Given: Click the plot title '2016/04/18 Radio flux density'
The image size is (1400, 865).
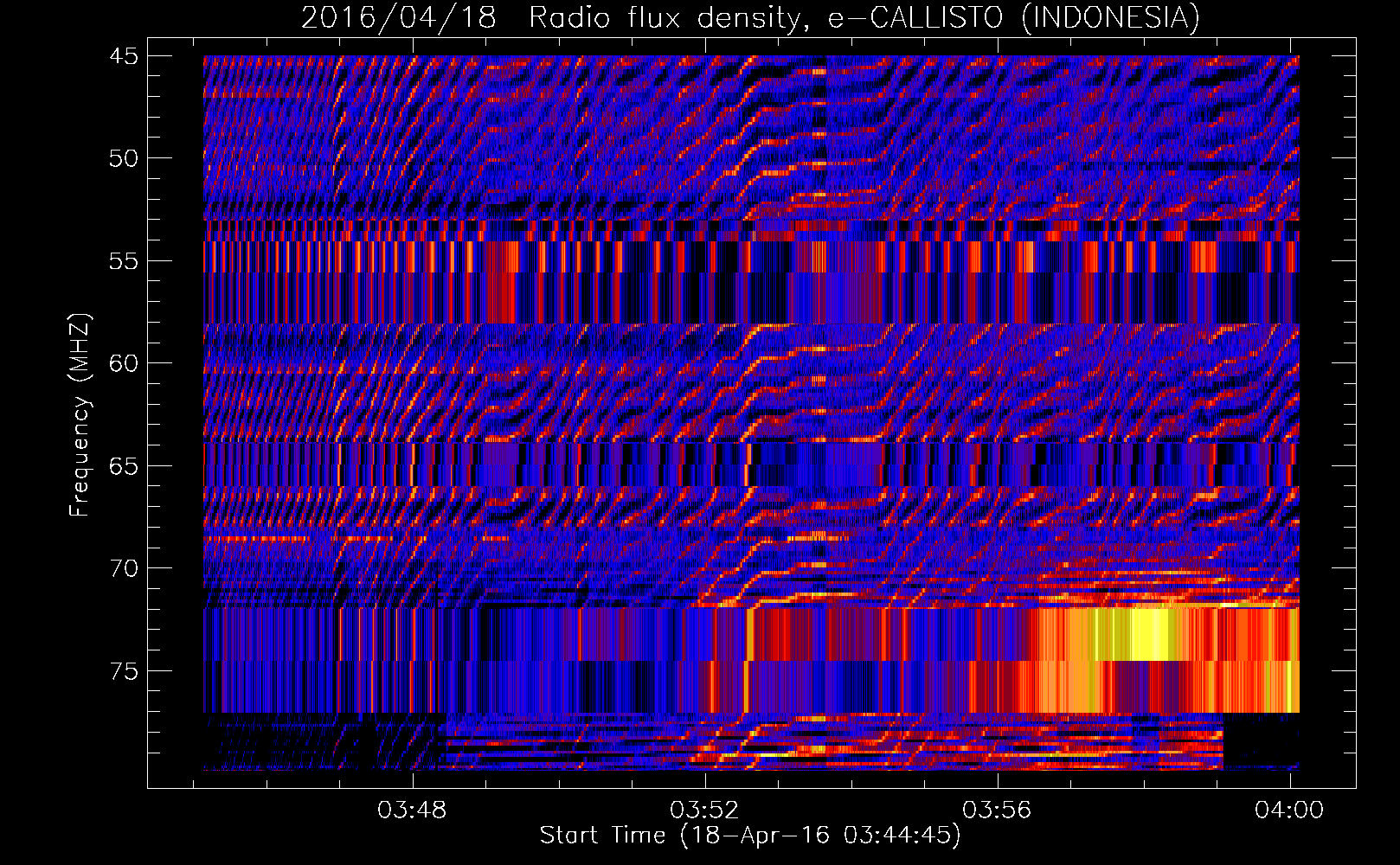Looking at the screenshot, I should 750,17.
